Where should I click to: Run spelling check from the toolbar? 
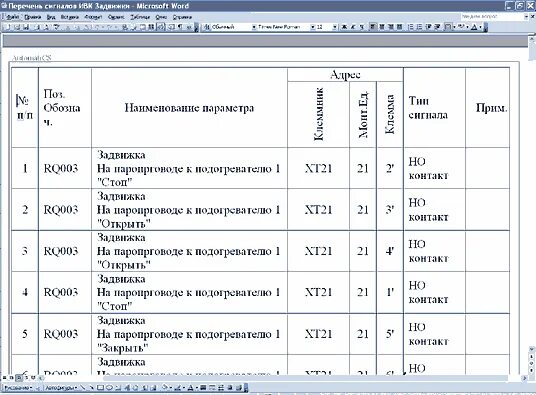pyautogui.click(x=56, y=27)
